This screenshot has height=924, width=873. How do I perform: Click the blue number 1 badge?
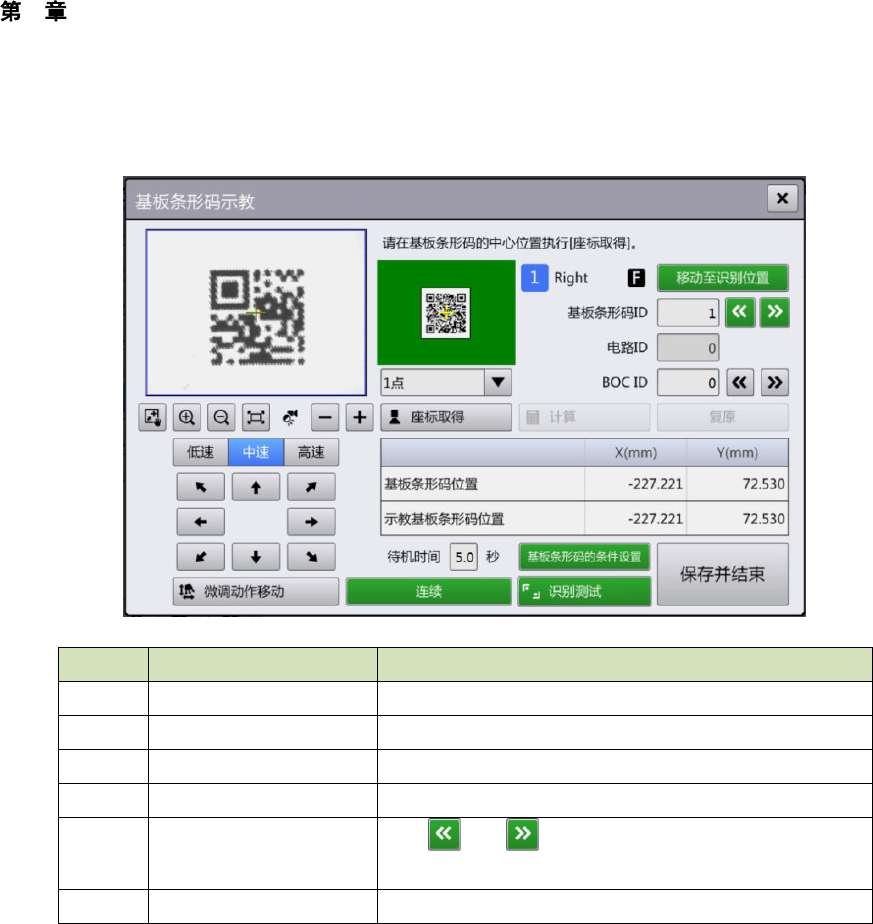pyautogui.click(x=535, y=278)
